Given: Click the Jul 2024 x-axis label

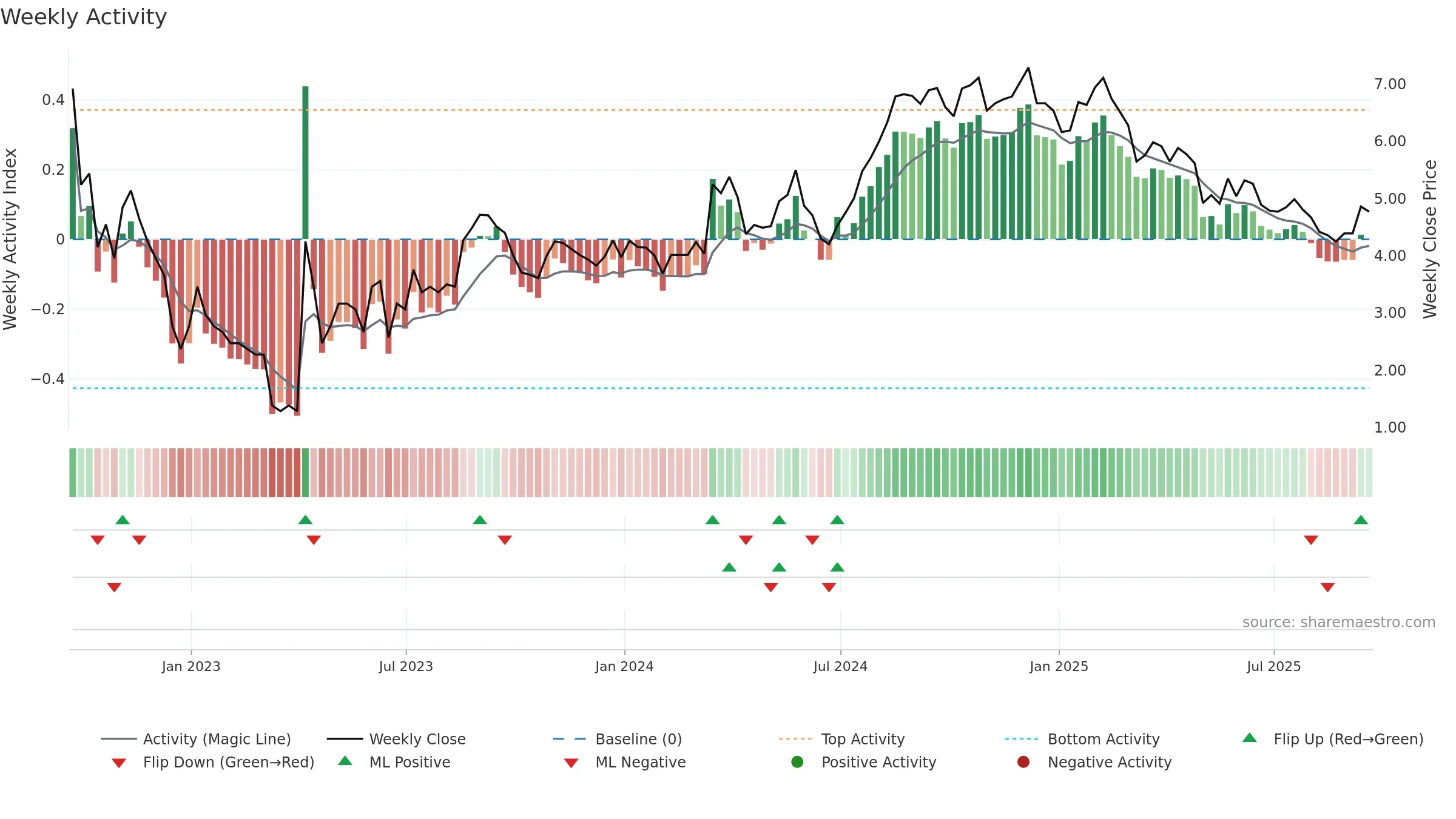Looking at the screenshot, I should click(x=840, y=666).
